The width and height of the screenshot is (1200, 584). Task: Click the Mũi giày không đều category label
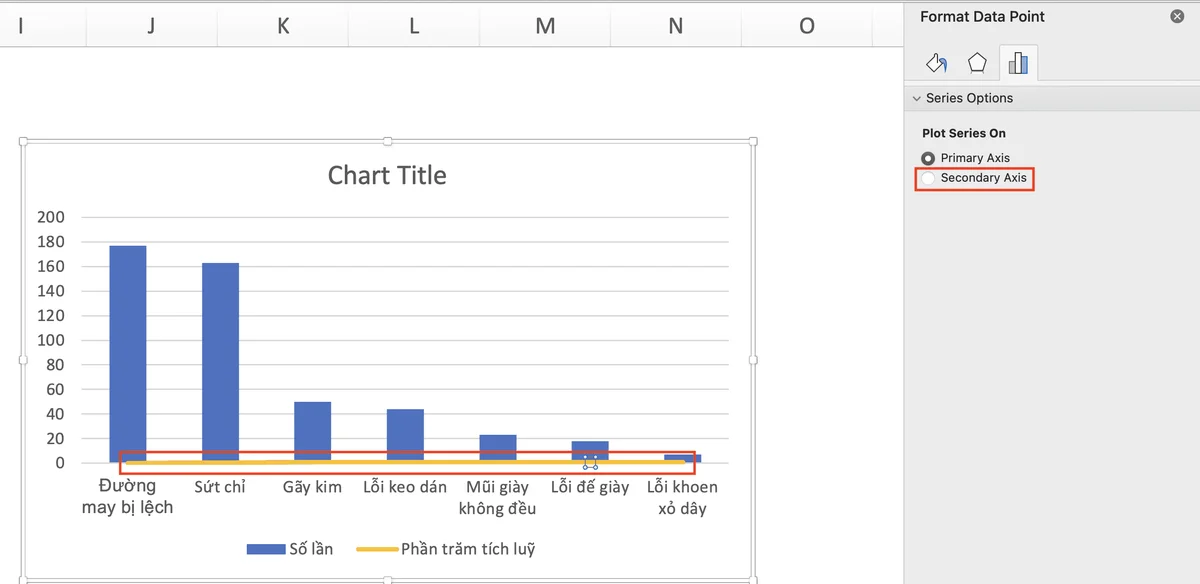[x=498, y=497]
